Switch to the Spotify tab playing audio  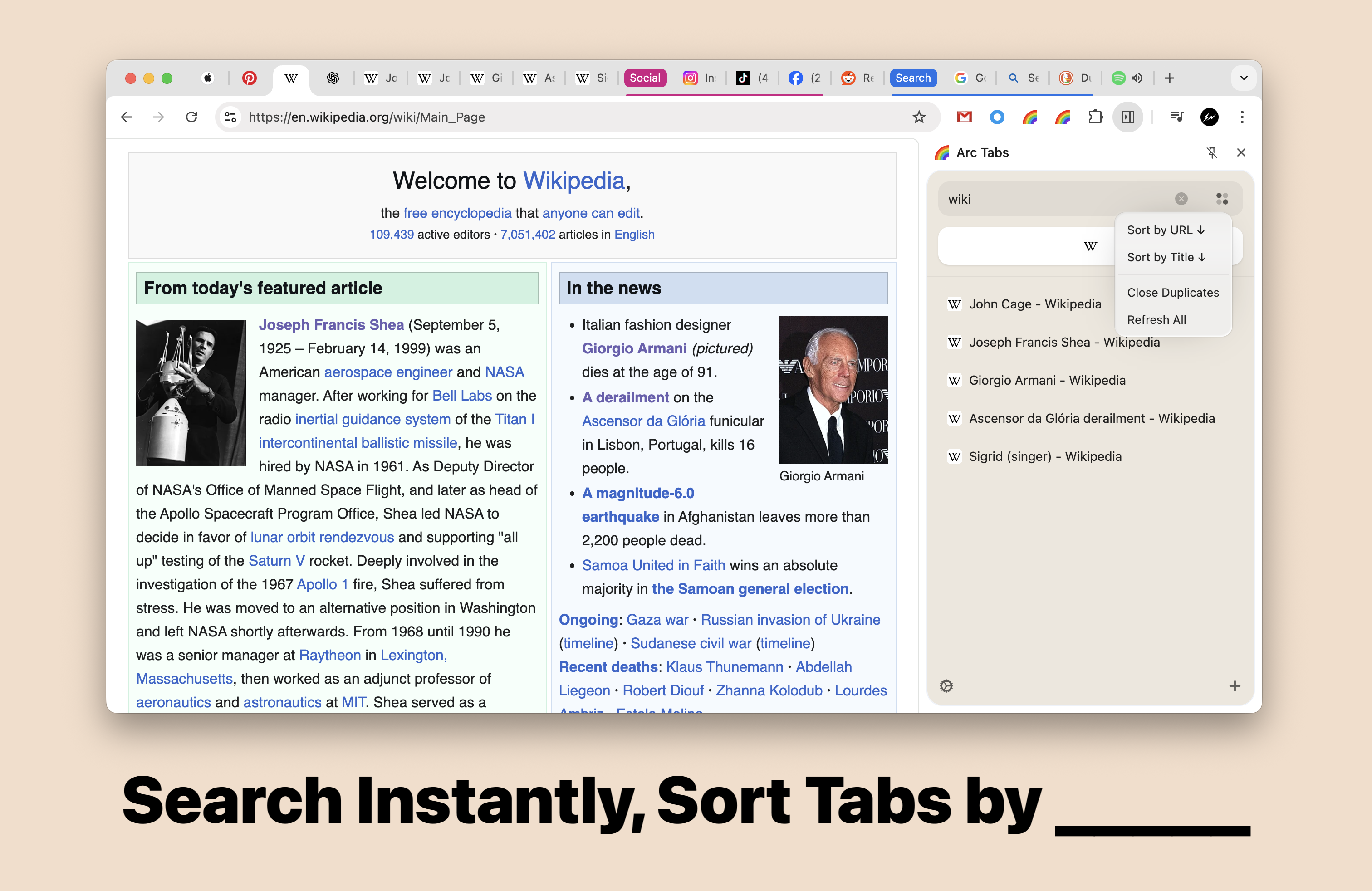(x=1127, y=78)
